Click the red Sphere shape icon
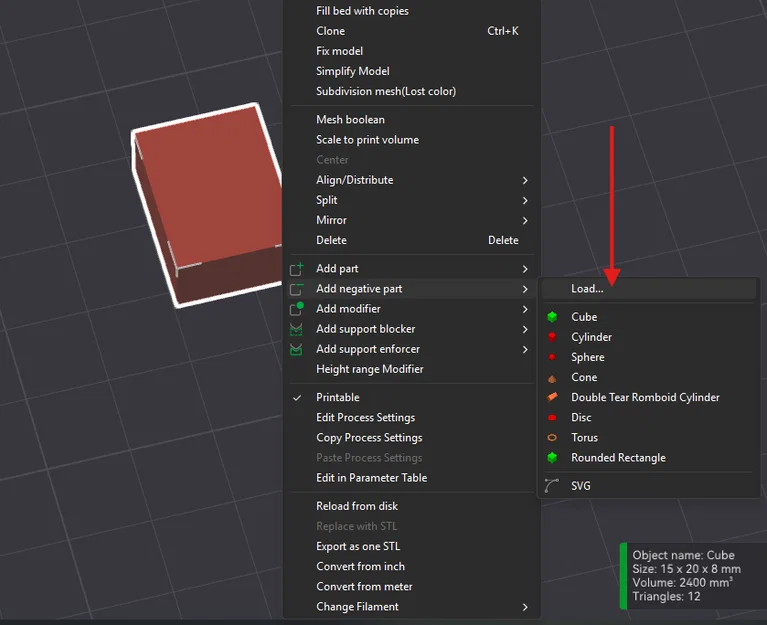 pos(552,357)
